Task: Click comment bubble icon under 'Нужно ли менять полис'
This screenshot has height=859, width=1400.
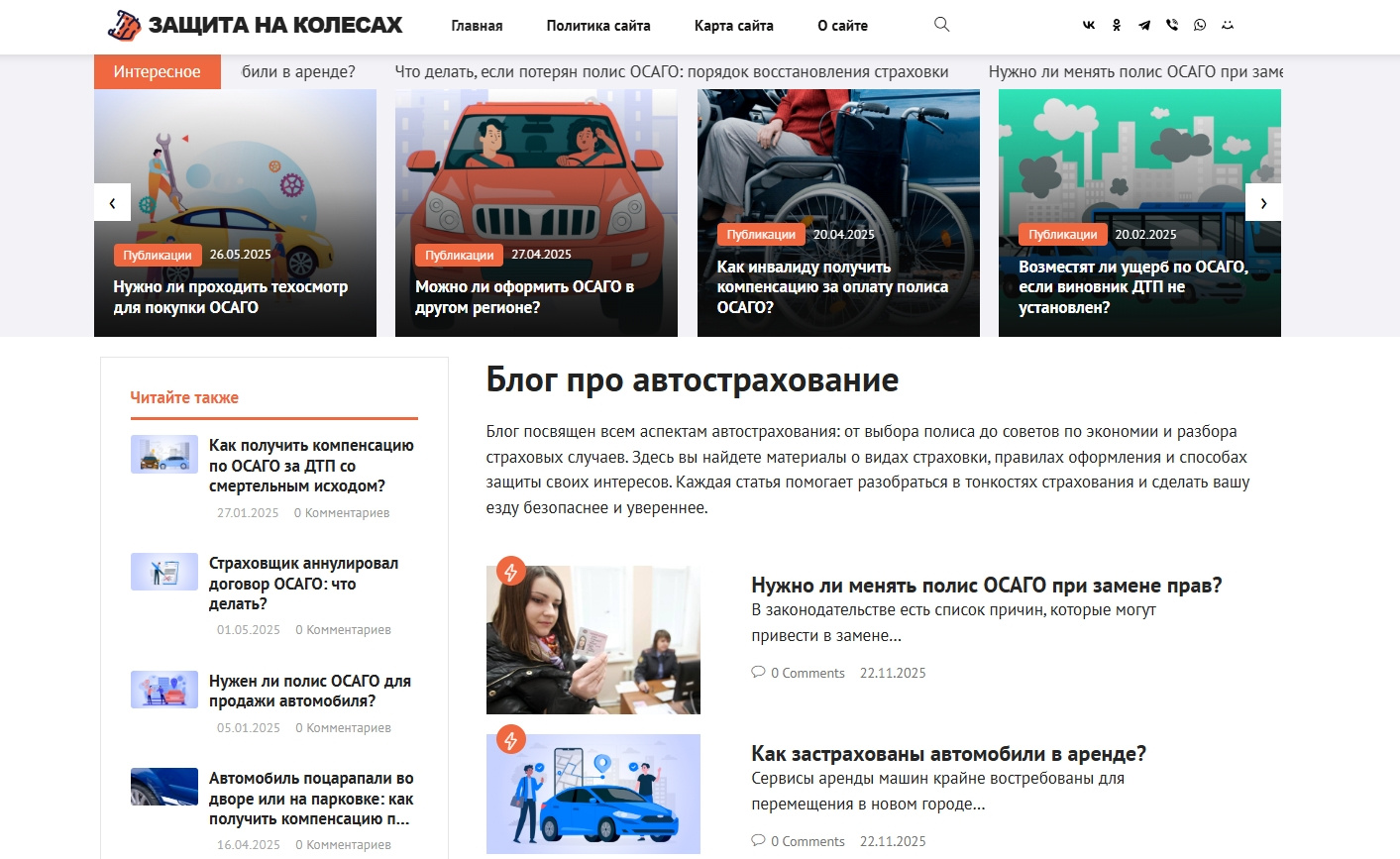Action: (x=758, y=672)
